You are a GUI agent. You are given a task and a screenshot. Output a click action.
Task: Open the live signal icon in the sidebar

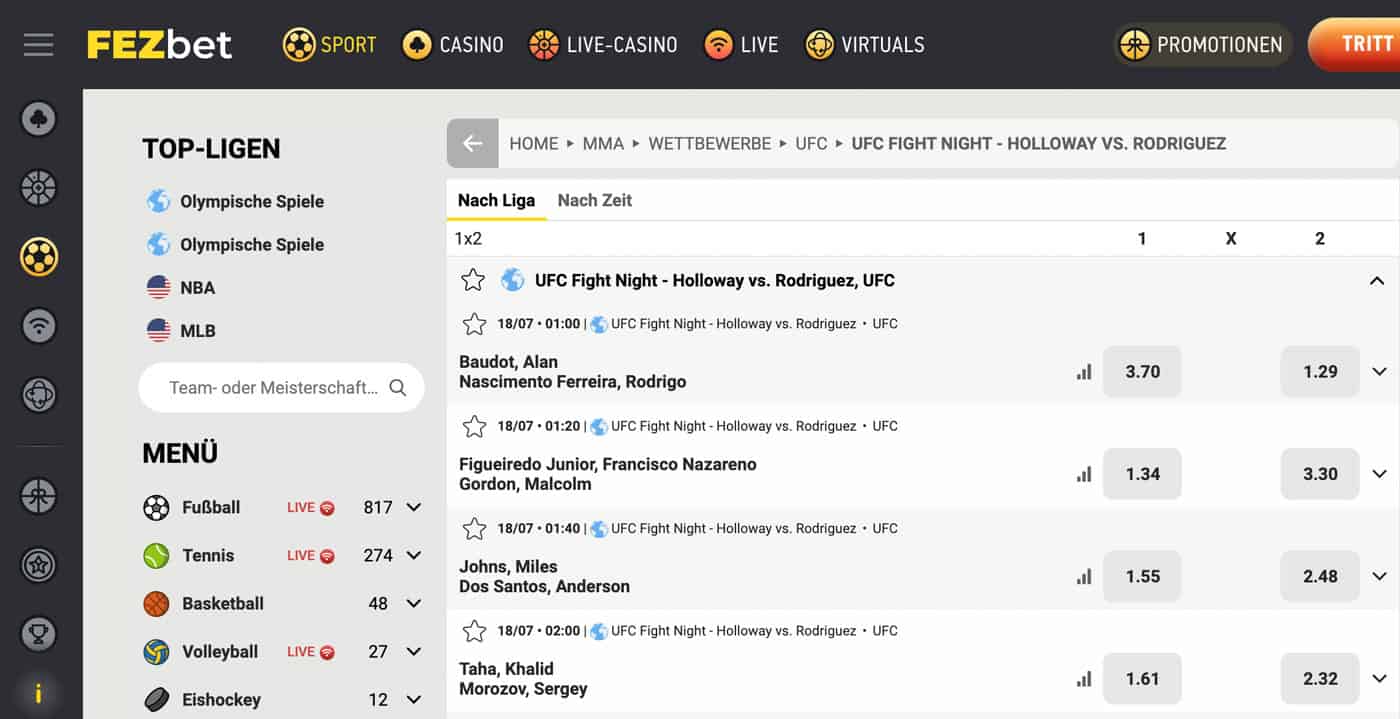coord(39,326)
